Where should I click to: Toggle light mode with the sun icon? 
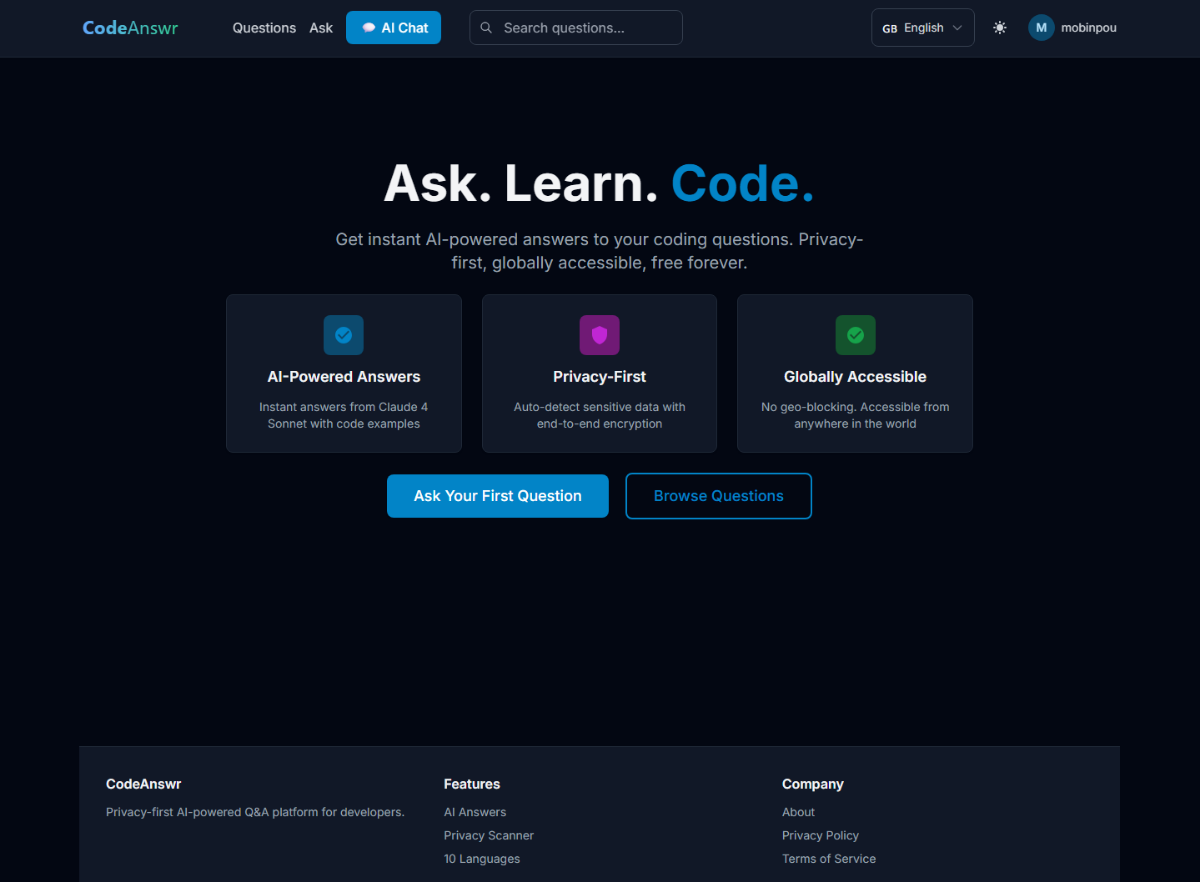point(999,27)
